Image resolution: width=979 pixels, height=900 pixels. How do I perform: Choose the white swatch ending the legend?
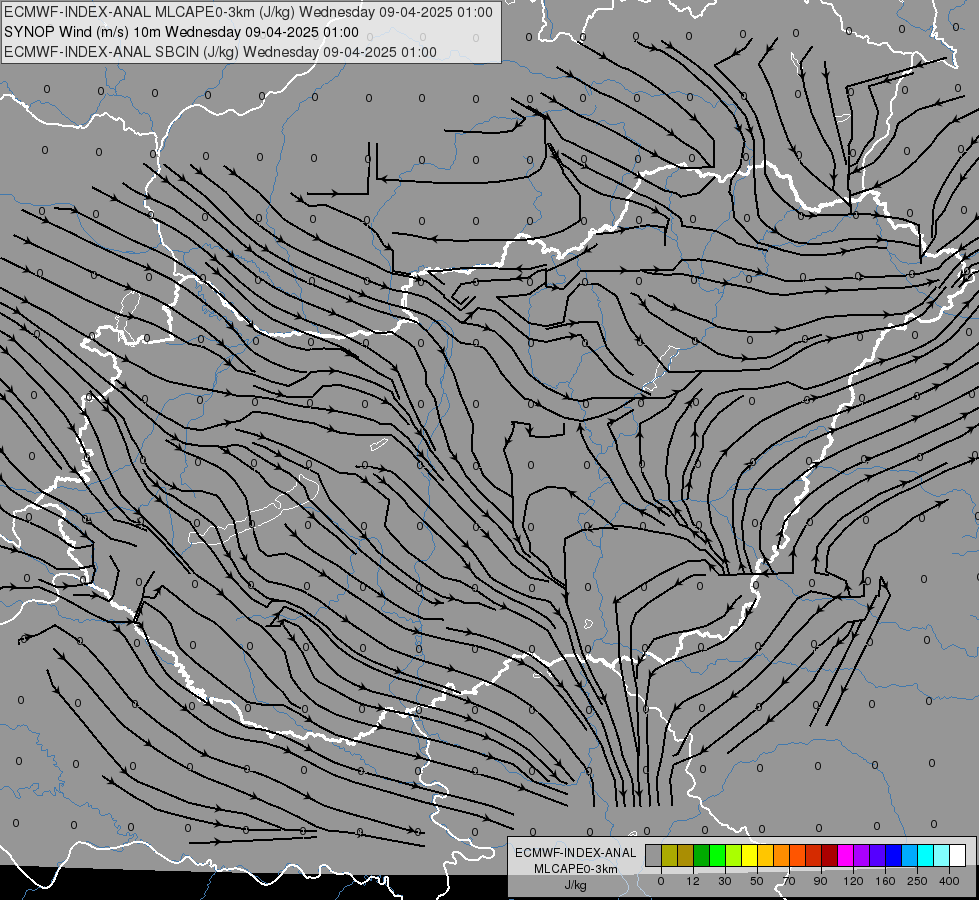point(958,855)
